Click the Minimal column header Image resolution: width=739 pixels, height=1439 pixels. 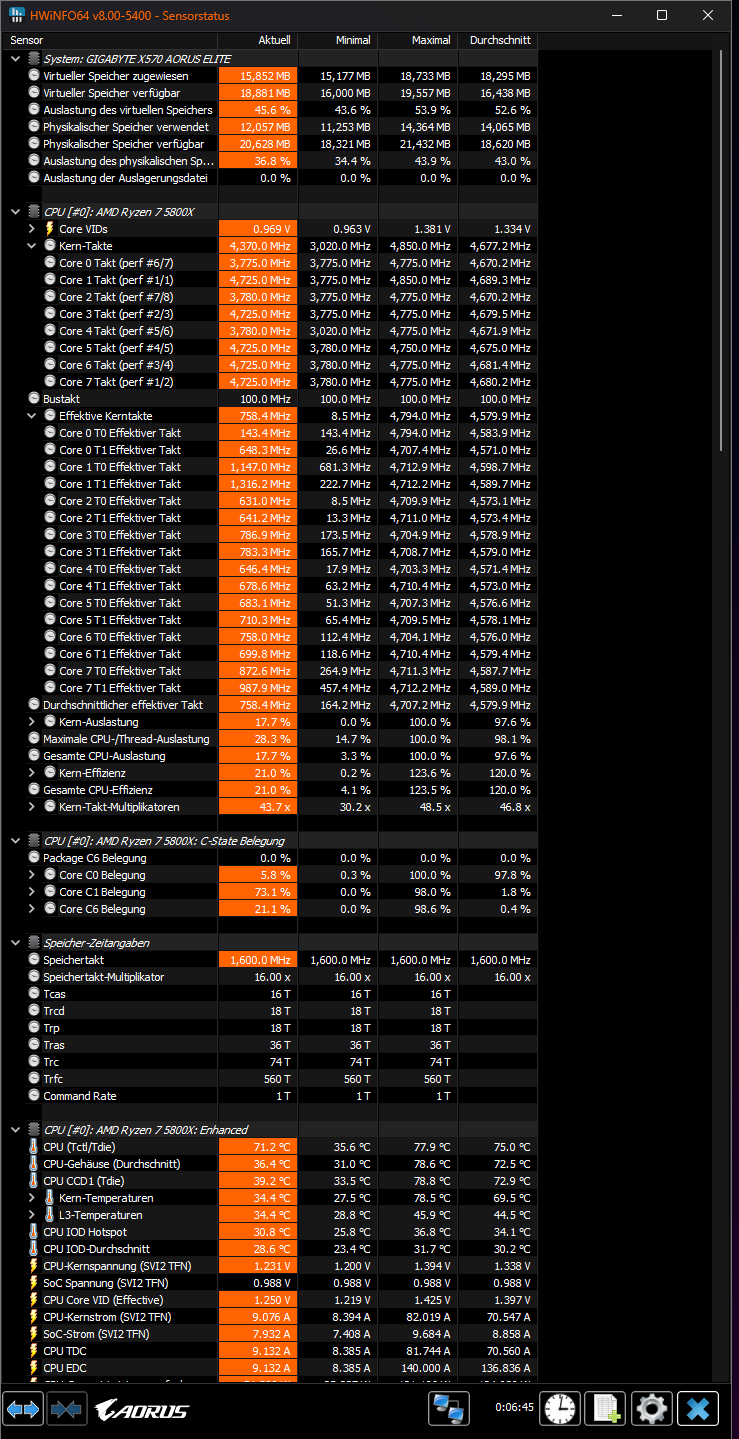click(x=337, y=40)
